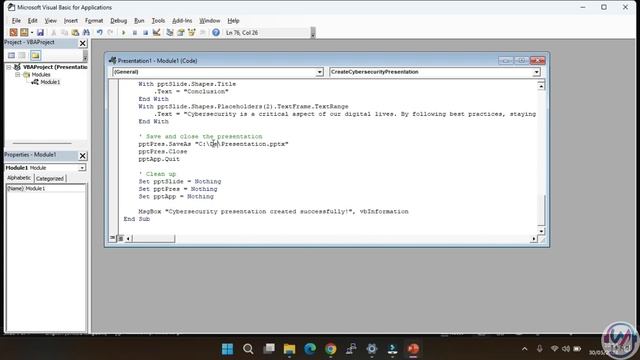Open the View menu

pos(51,20)
